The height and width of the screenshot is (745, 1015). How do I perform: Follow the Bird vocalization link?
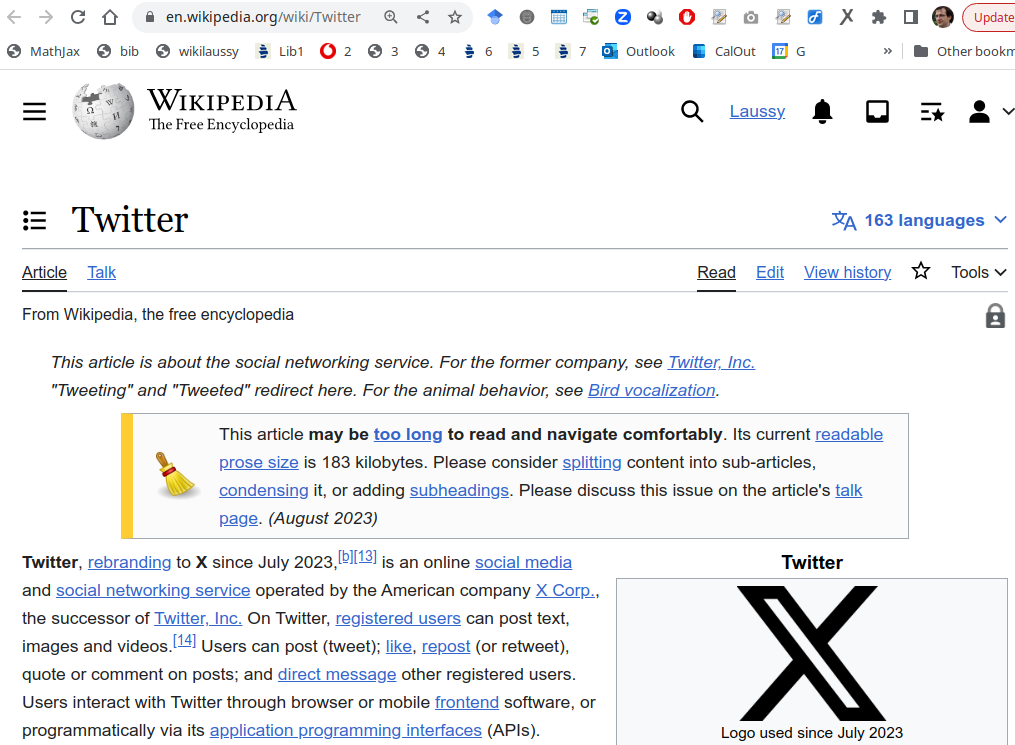651,390
